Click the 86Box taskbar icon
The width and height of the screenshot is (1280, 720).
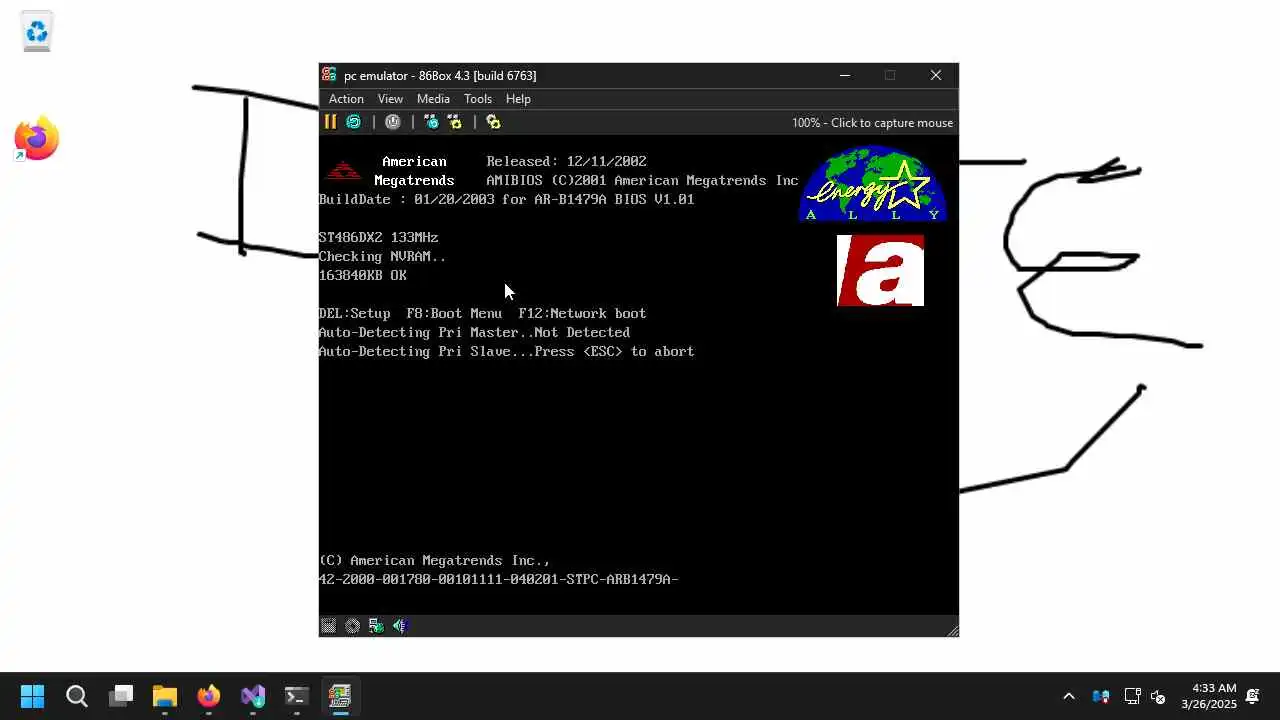pos(341,696)
